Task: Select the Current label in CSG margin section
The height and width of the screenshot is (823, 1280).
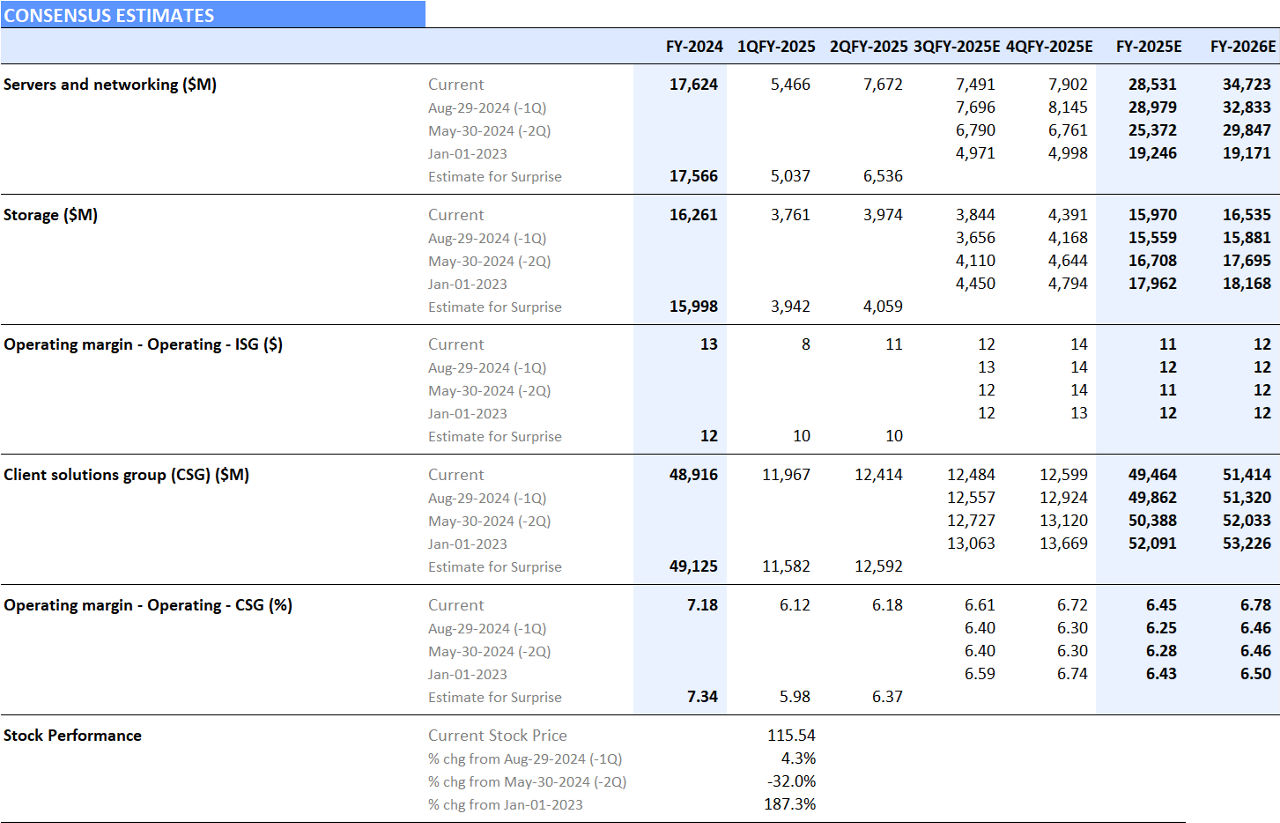Action: tap(456, 605)
